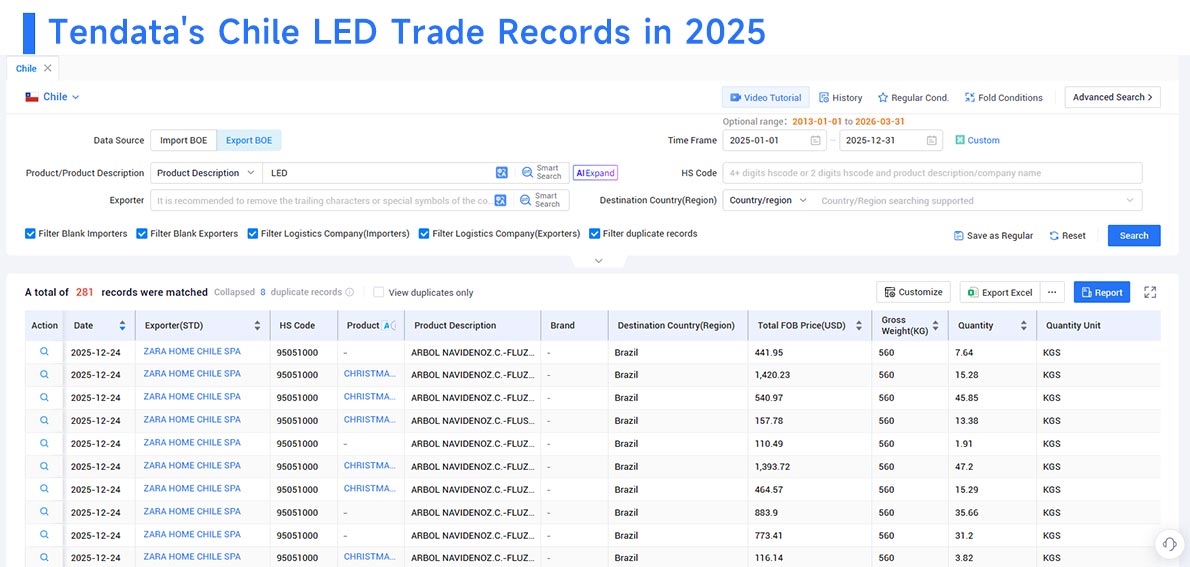This screenshot has height=567, width=1190.
Task: View details of the 773.41 FOB price row
Action: (x=44, y=534)
